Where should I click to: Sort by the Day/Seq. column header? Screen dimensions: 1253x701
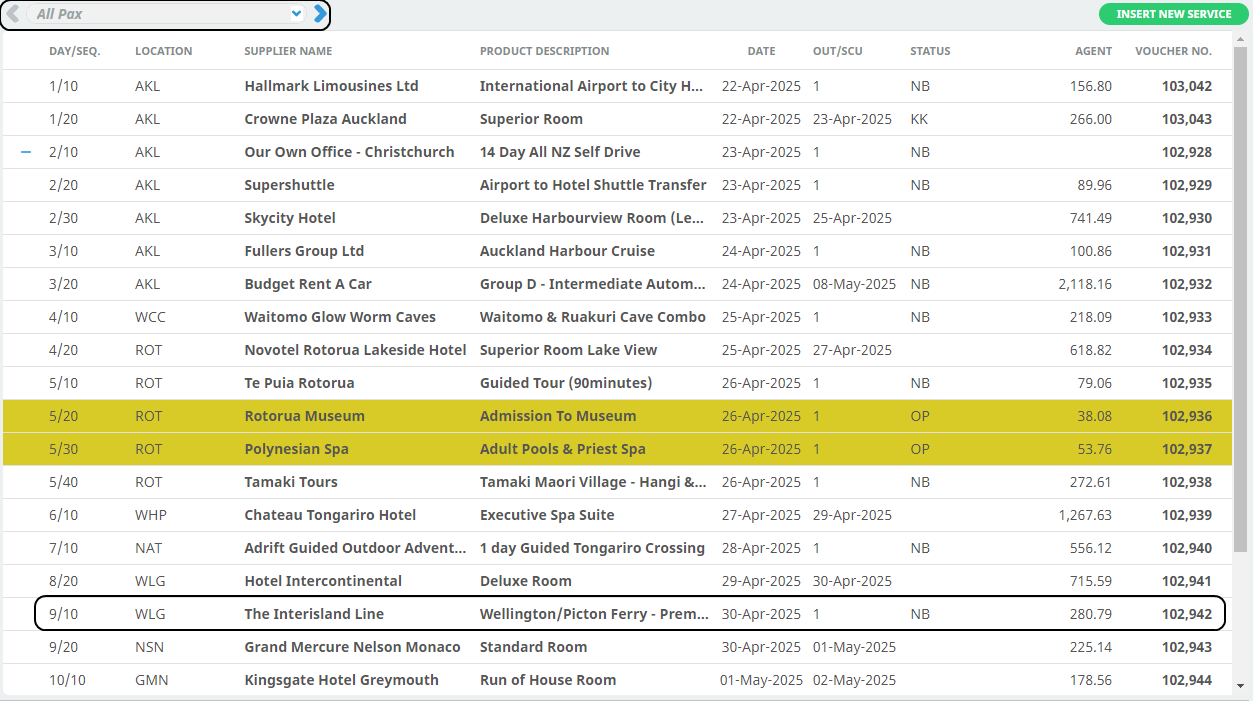point(74,51)
